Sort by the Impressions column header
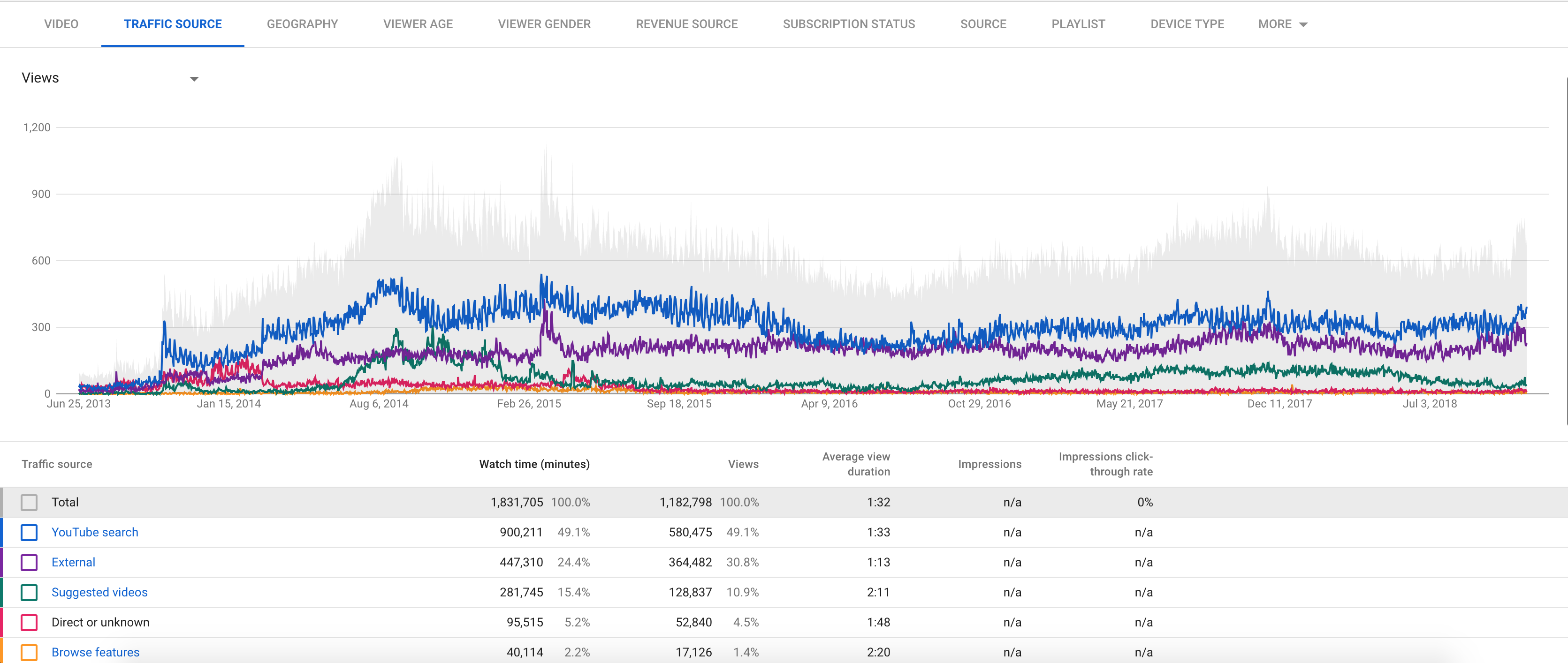Screen dimensions: 1568x663 pyautogui.click(x=990, y=464)
